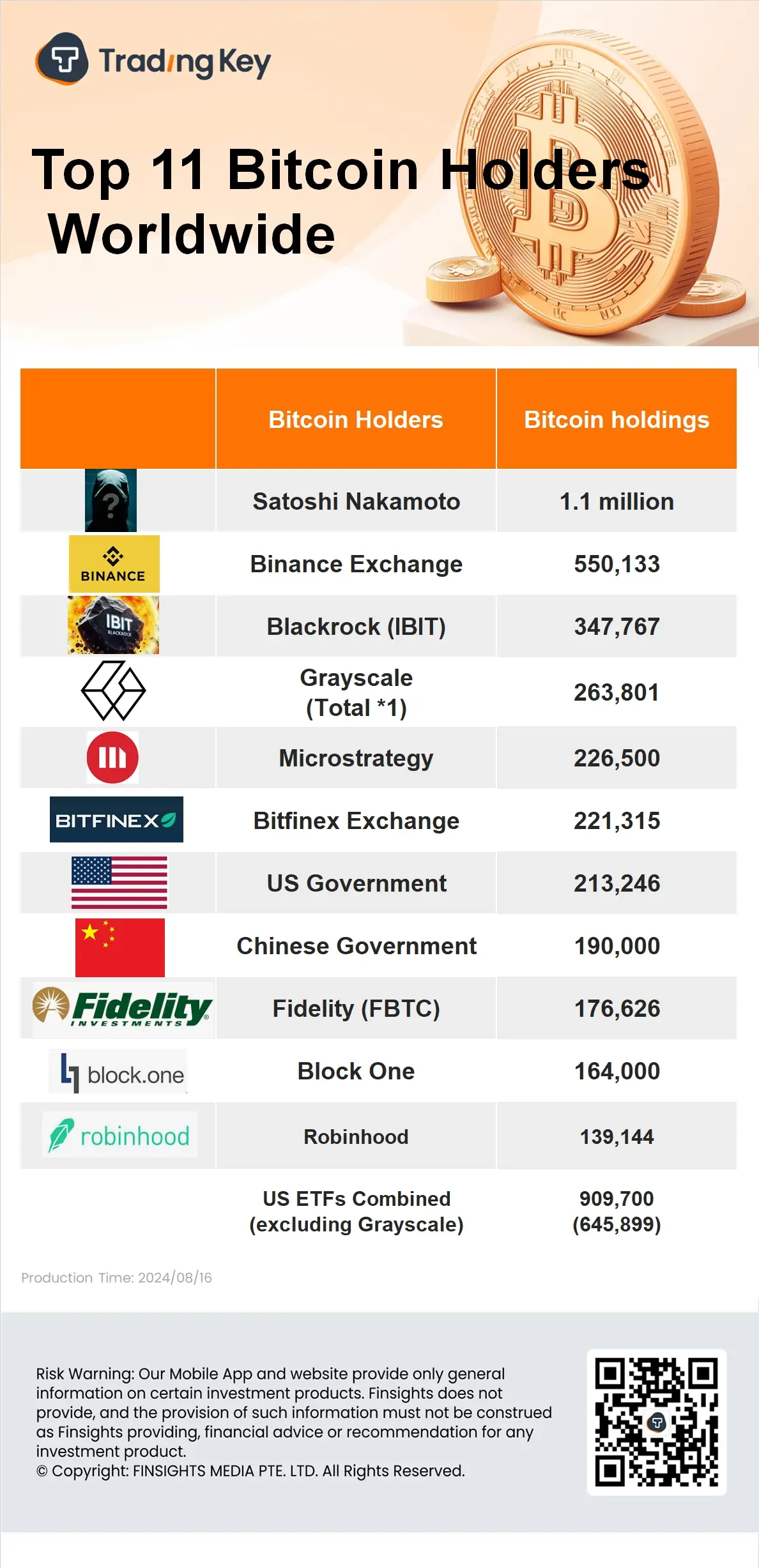Click the Blackrock IBIT logo image
Viewport: 759px width, 1568px height.
(113, 625)
